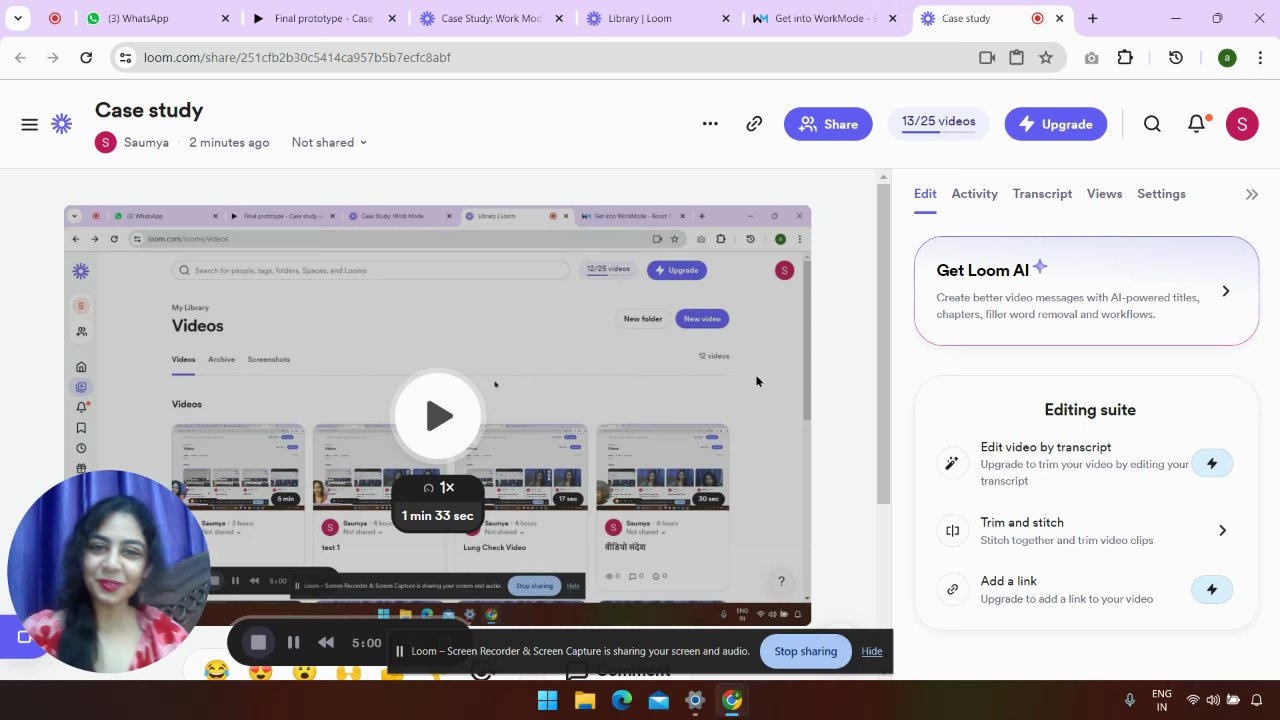
Task: Click the Saumya author name
Action: 146,143
